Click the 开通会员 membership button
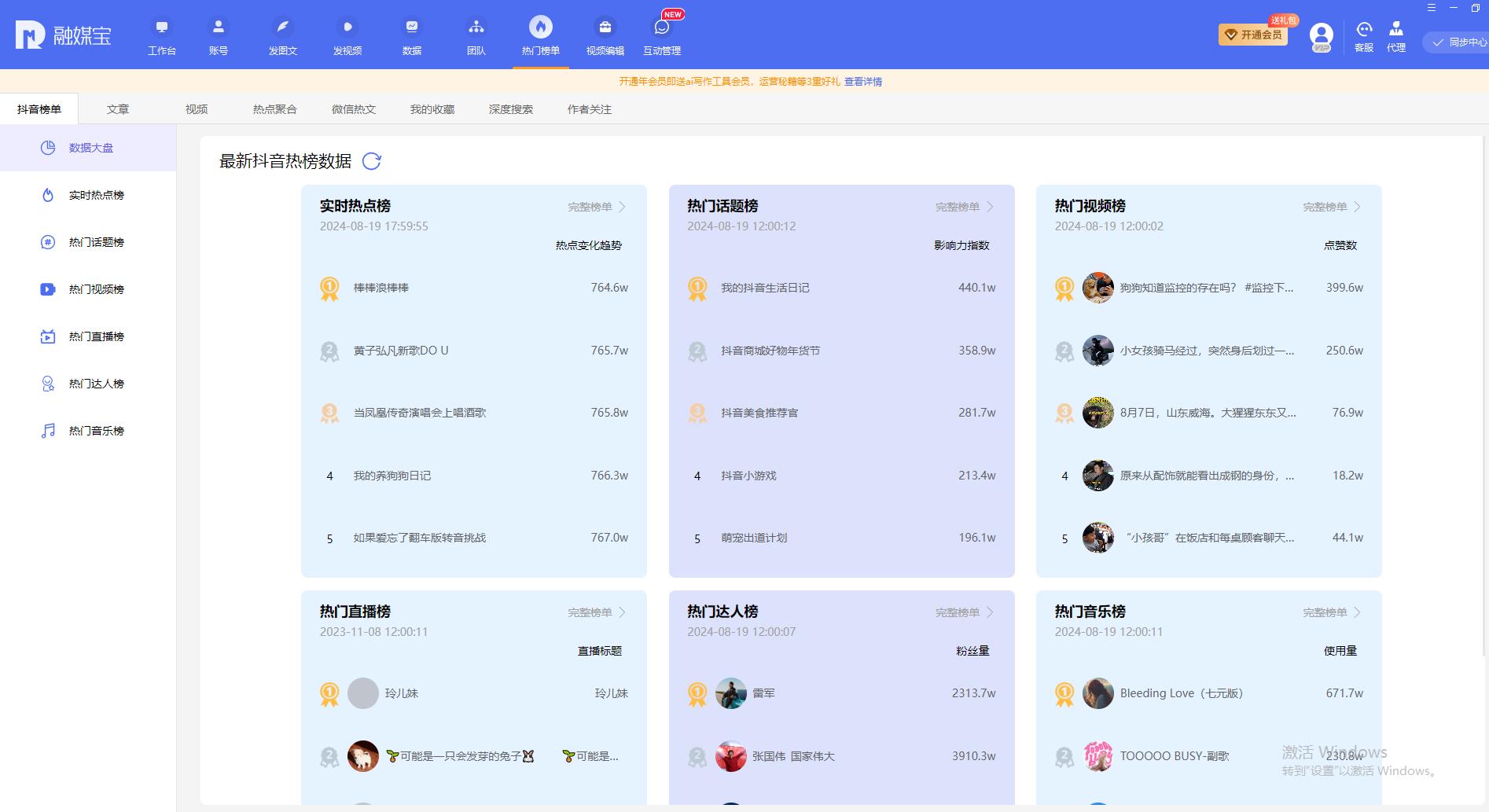The height and width of the screenshot is (812, 1489). pyautogui.click(x=1253, y=35)
